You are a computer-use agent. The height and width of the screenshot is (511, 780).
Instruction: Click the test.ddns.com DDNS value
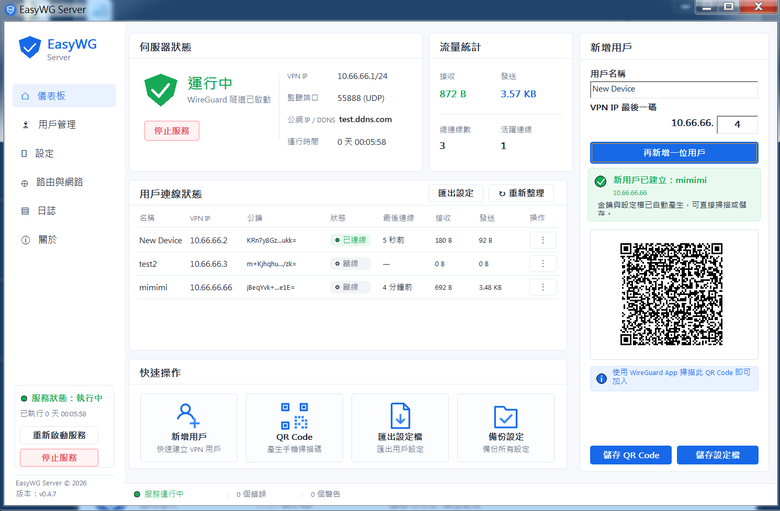pos(366,119)
